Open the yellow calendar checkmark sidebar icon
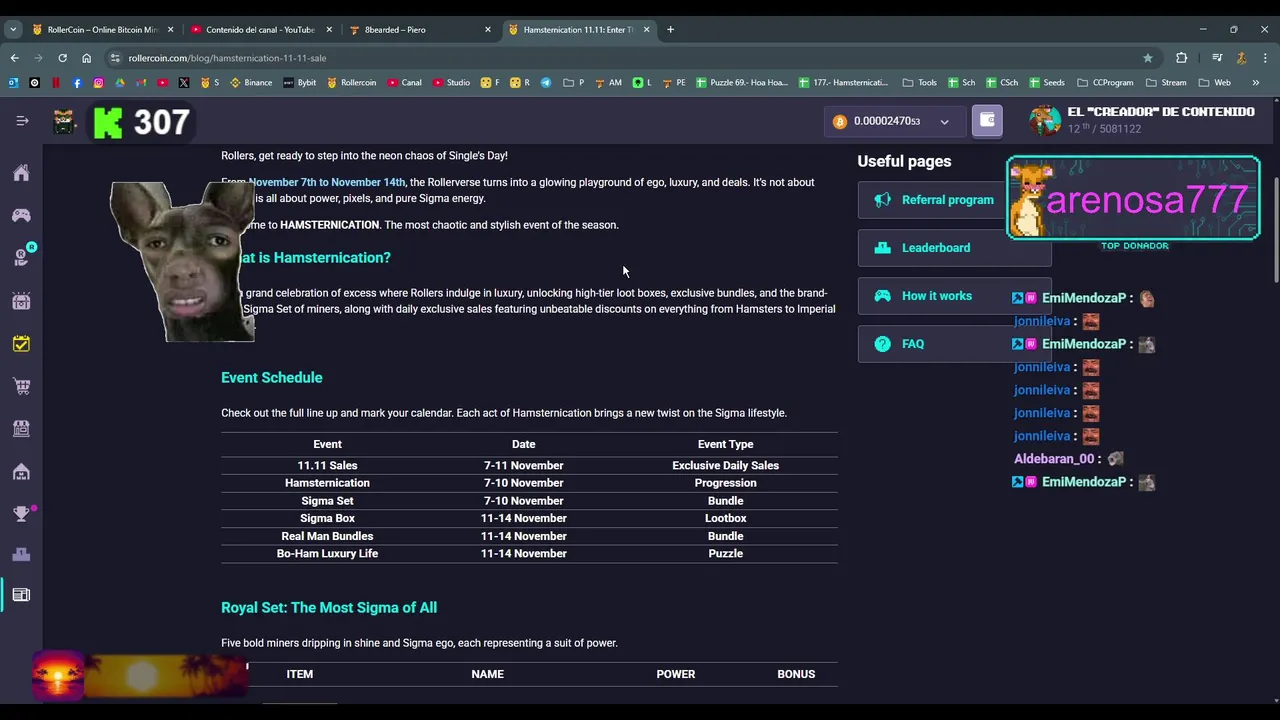 click(21, 344)
